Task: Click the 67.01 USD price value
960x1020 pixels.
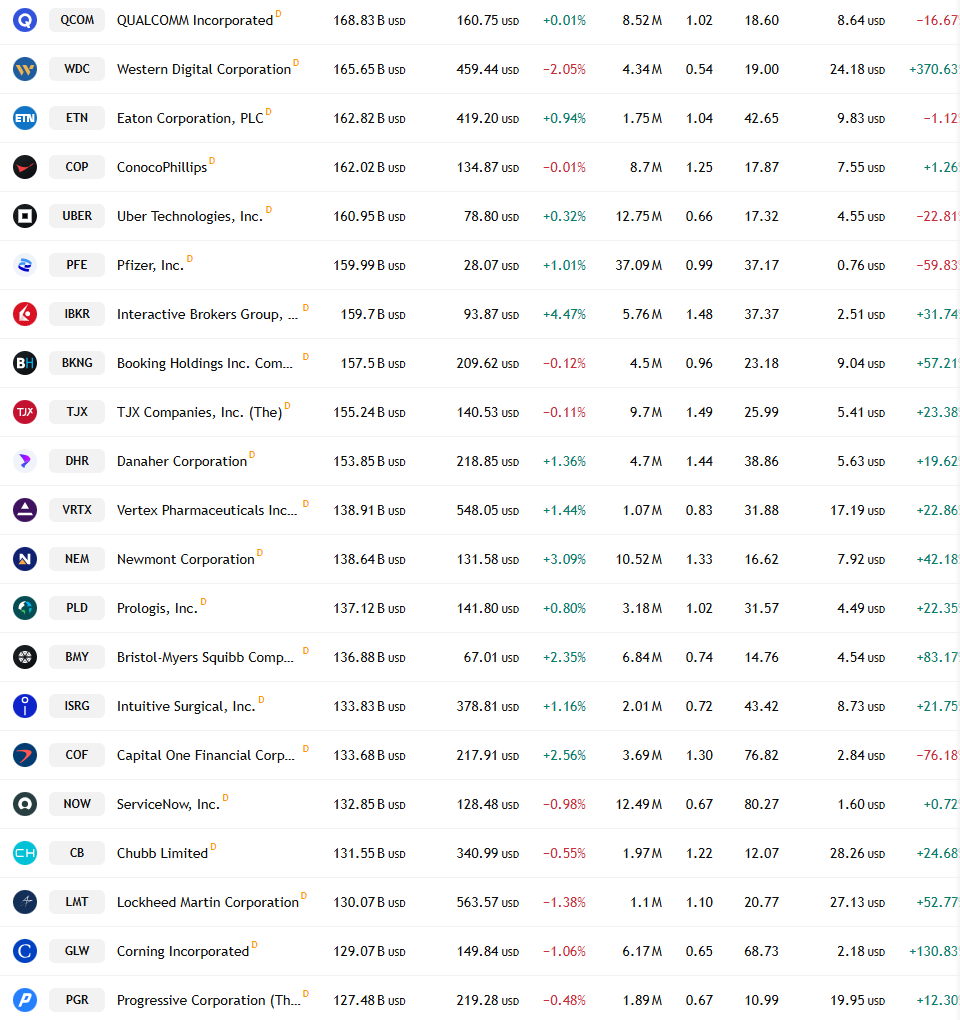Action: [491, 658]
